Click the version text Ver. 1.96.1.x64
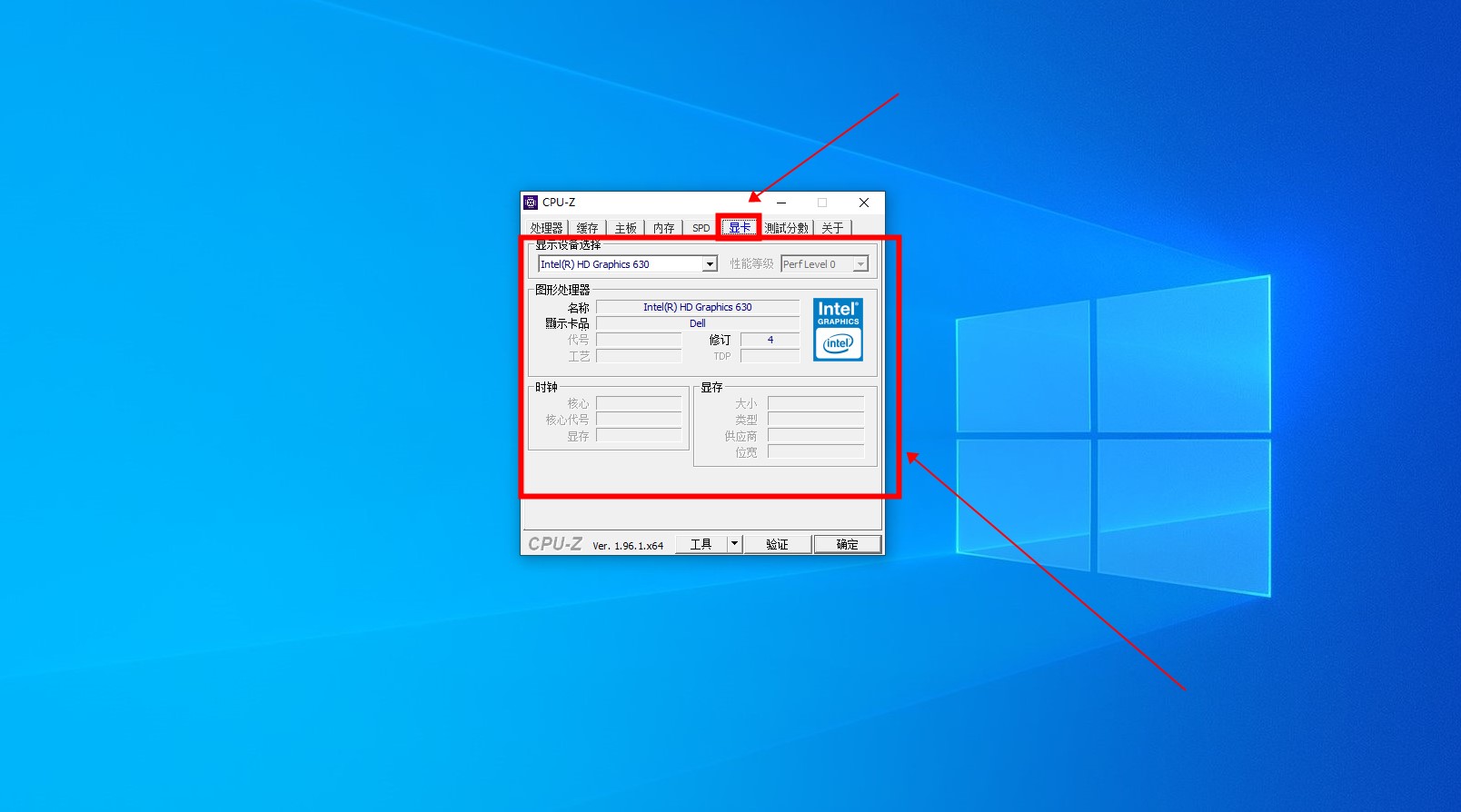The image size is (1461, 812). coord(628,546)
